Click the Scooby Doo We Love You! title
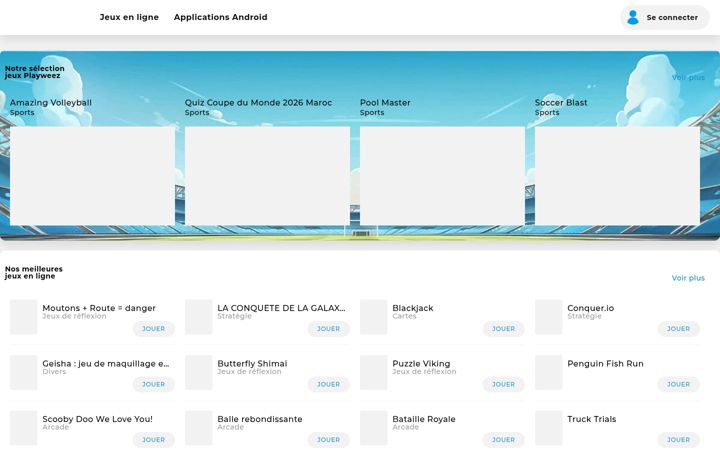The image size is (720, 450). (97, 419)
